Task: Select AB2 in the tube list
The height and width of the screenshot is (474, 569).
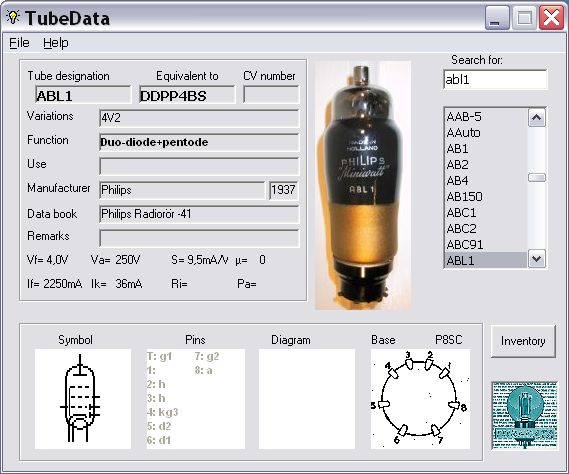Action: 486,164
